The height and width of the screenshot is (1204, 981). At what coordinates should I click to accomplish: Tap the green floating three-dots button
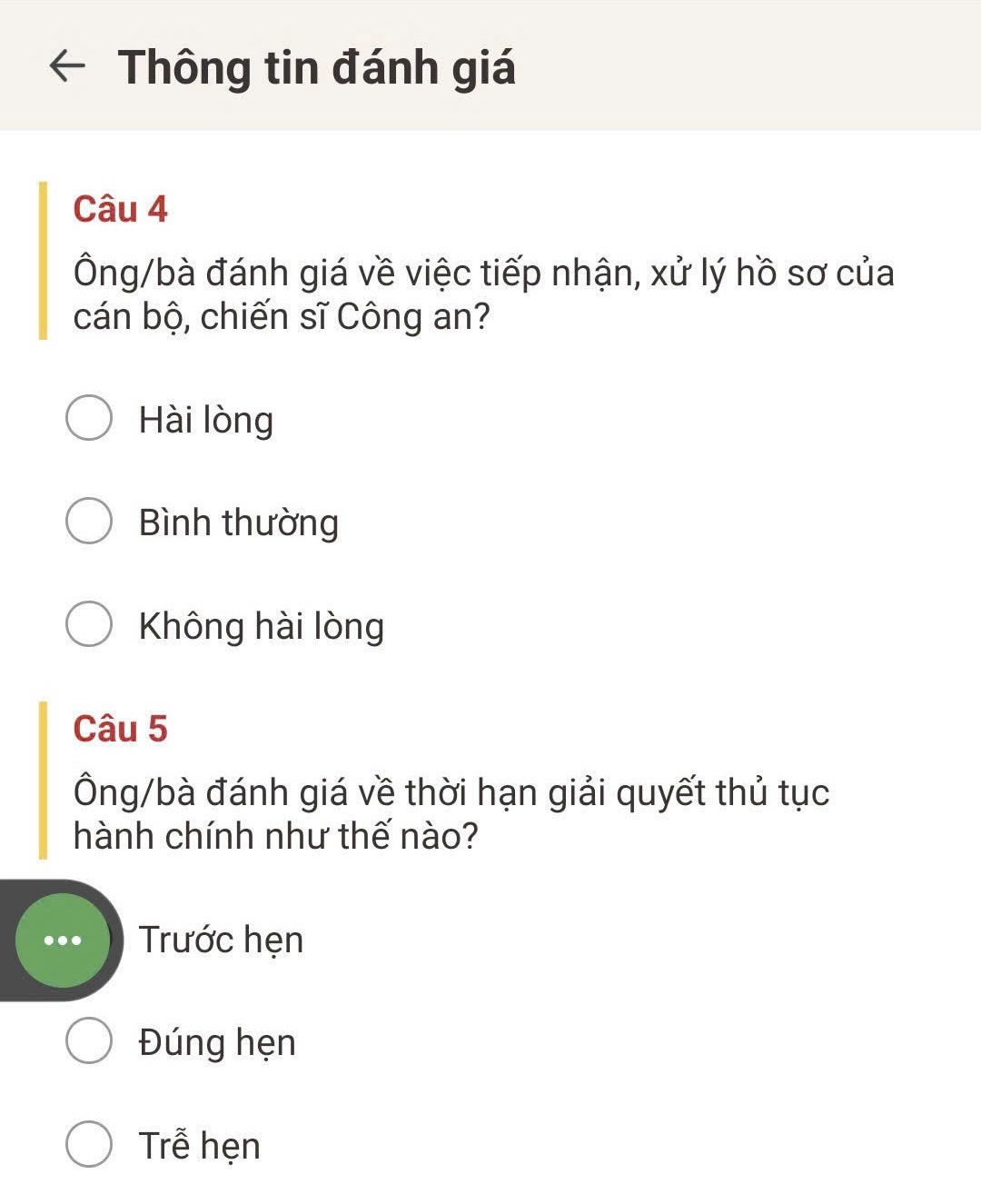[62, 940]
